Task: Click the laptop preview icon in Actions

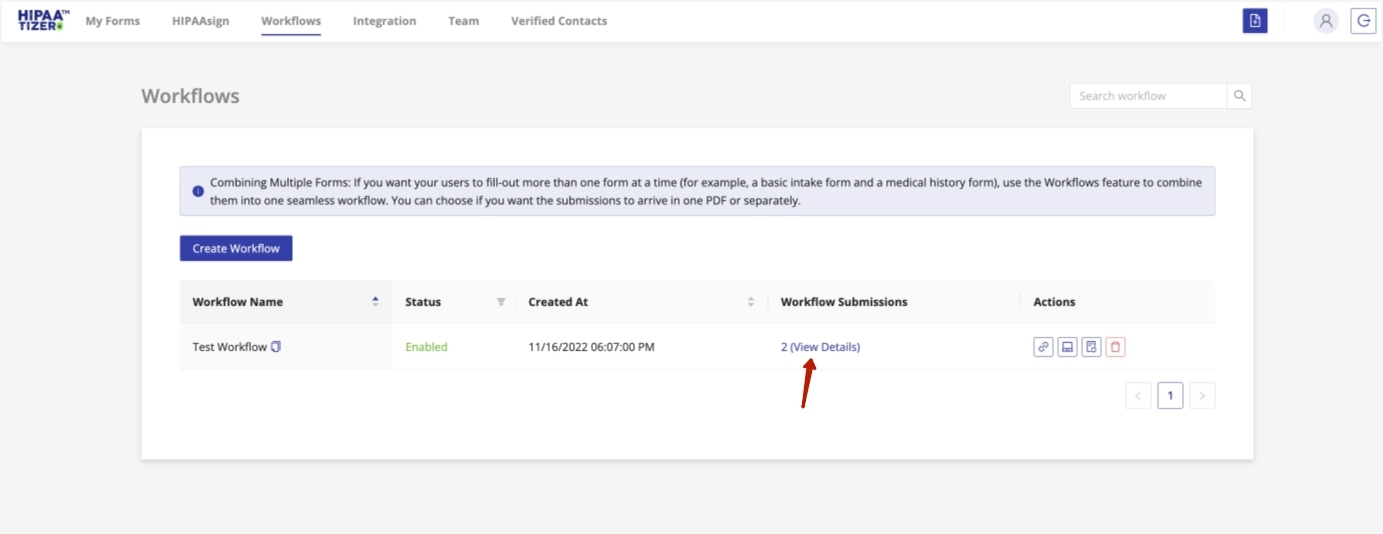Action: [x=1067, y=347]
